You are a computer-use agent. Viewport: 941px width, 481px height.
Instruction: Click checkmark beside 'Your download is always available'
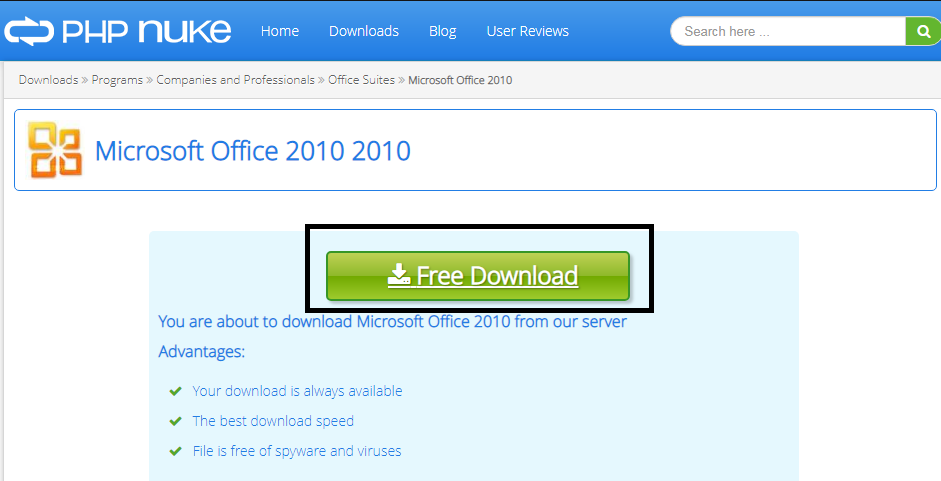coord(175,392)
